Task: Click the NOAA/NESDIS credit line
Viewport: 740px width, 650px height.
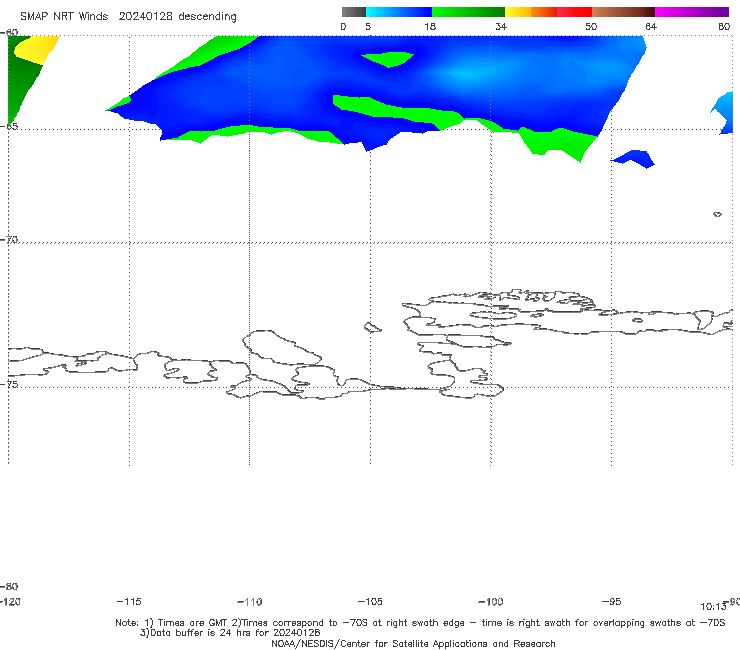Action: pyautogui.click(x=413, y=643)
